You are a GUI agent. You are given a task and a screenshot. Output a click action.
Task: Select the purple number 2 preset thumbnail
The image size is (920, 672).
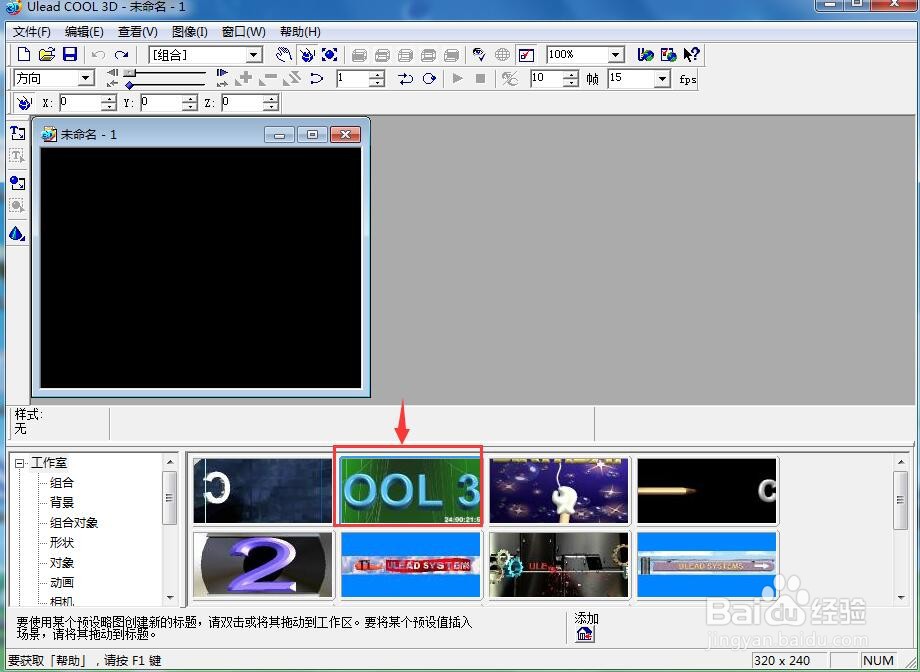click(263, 564)
